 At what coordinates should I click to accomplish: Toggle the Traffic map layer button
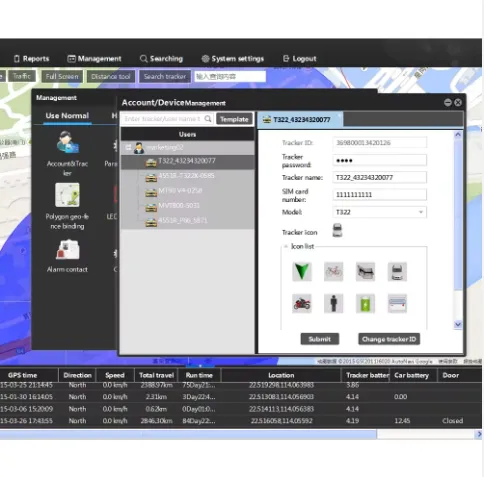pos(22,76)
